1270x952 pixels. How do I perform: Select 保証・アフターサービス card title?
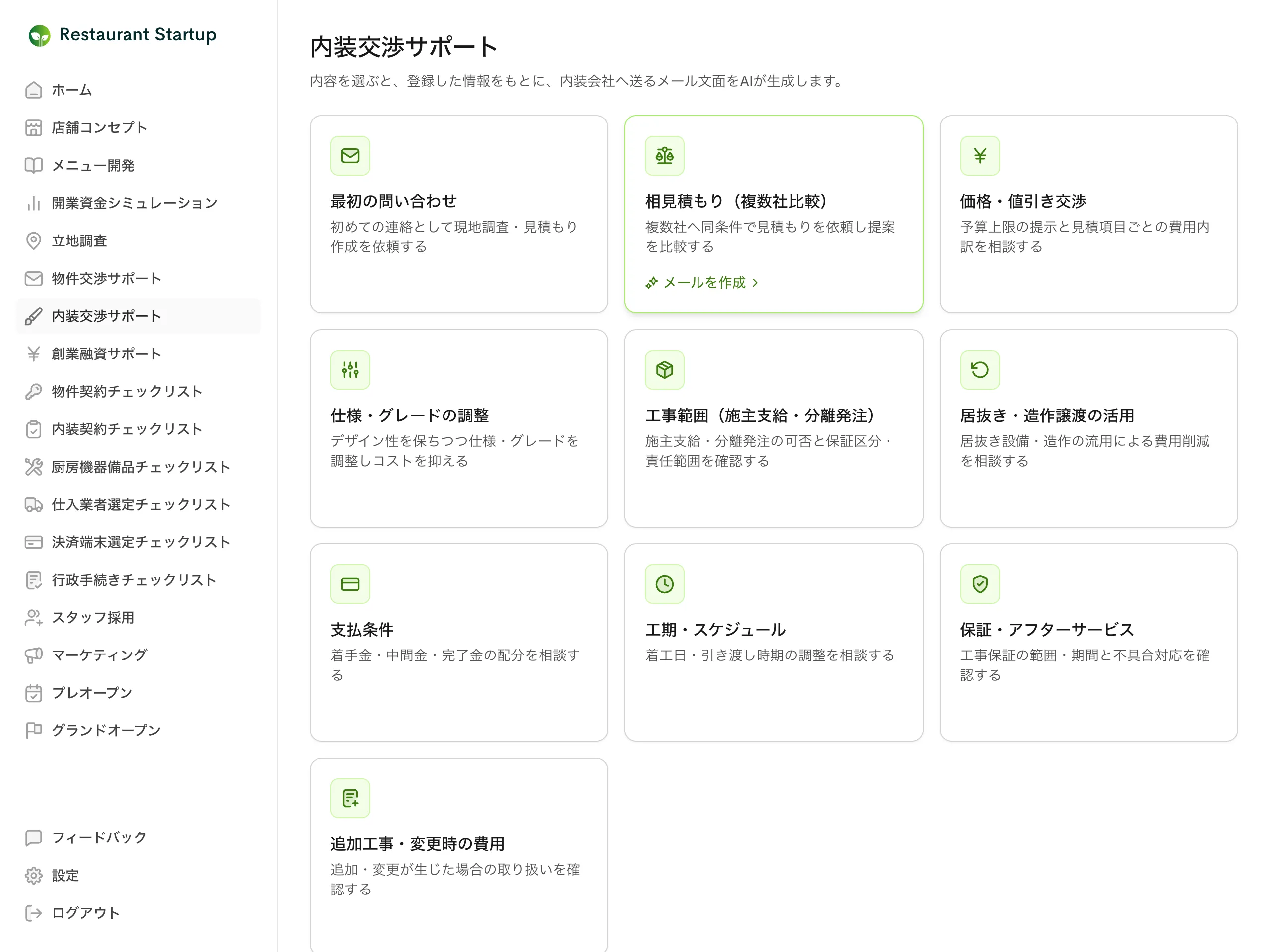[1047, 630]
